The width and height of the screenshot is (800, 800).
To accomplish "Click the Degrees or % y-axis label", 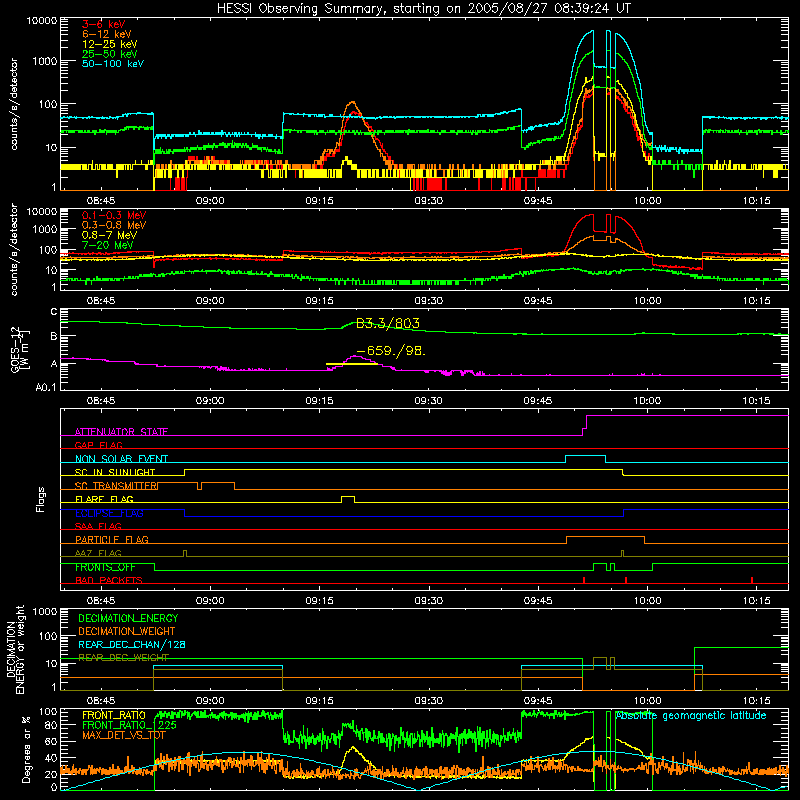I will pos(26,749).
